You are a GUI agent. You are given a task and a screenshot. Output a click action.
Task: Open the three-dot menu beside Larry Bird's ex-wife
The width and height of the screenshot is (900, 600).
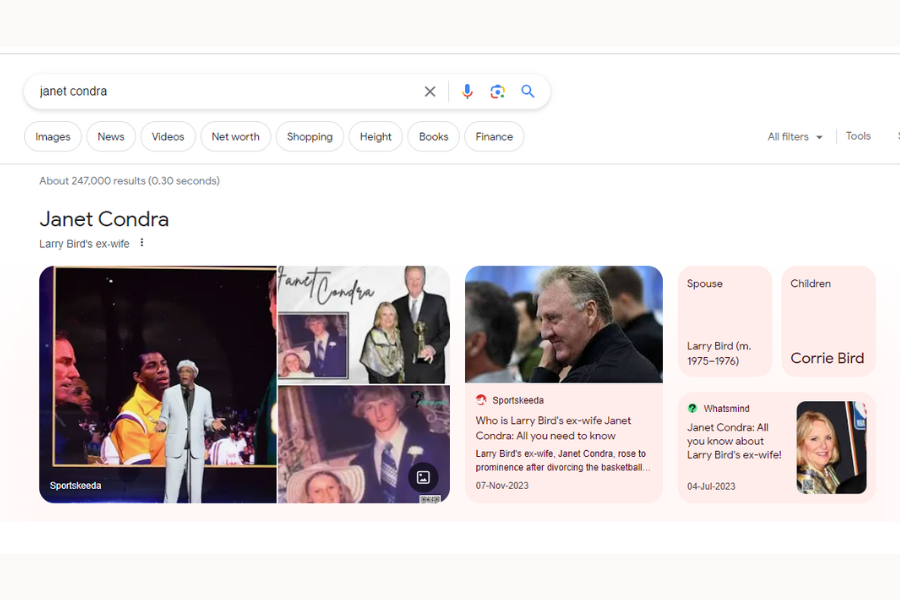pos(142,243)
